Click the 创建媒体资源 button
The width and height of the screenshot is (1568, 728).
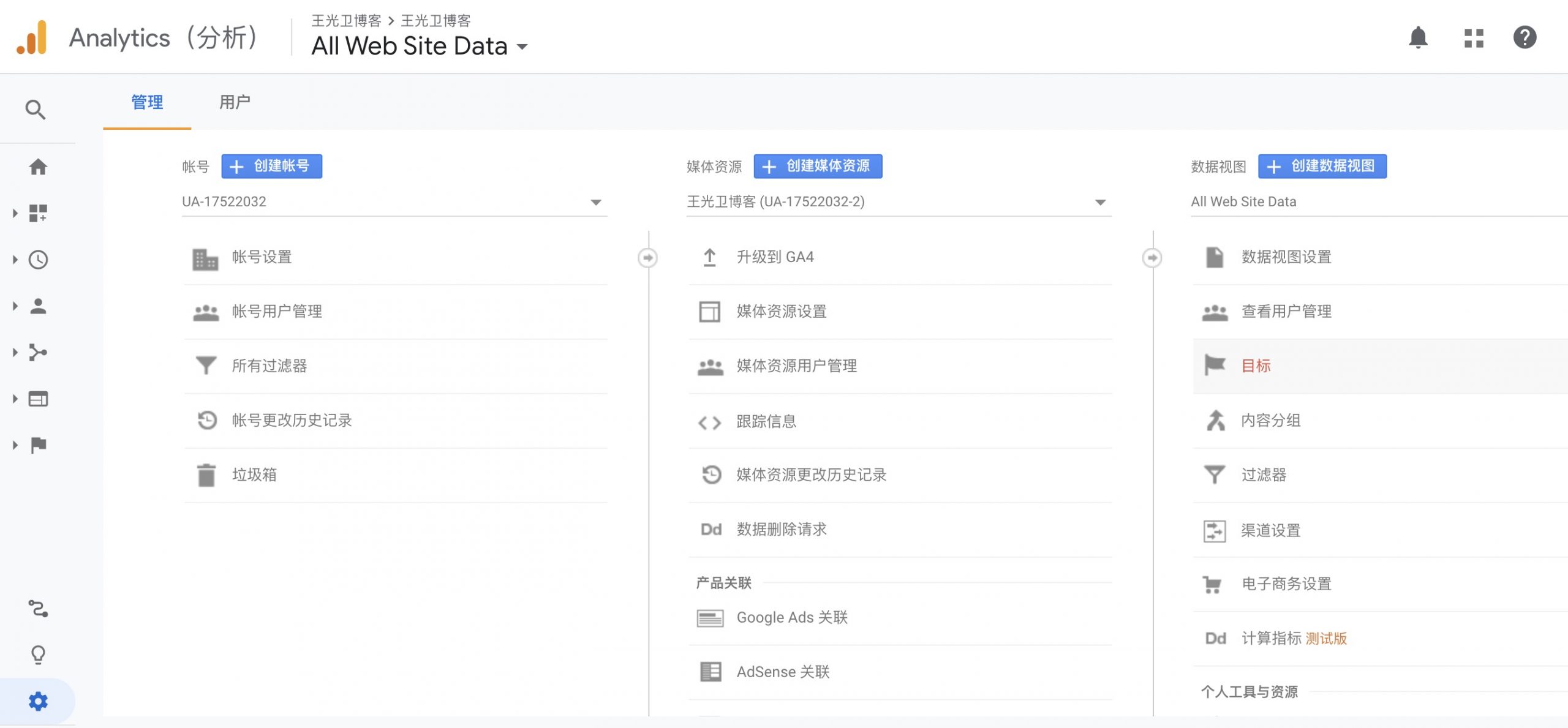(818, 166)
